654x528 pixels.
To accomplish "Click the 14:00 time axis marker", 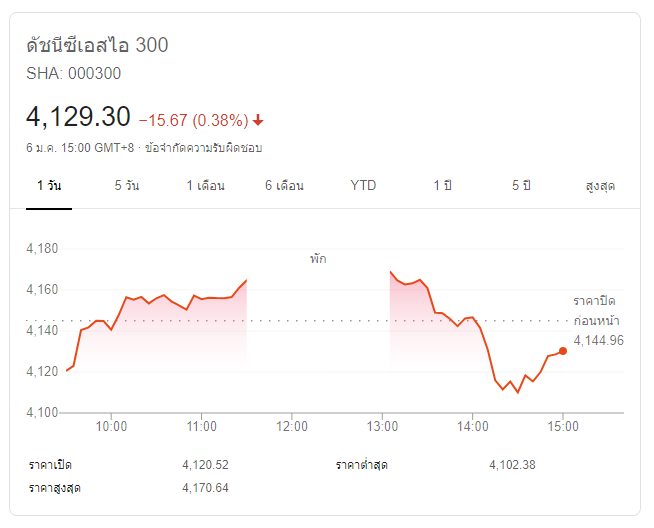I will [472, 426].
